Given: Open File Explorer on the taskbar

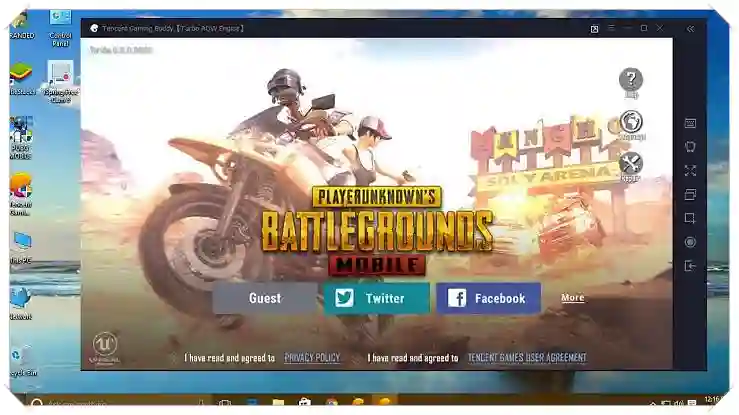Looking at the screenshot, I should 278,403.
